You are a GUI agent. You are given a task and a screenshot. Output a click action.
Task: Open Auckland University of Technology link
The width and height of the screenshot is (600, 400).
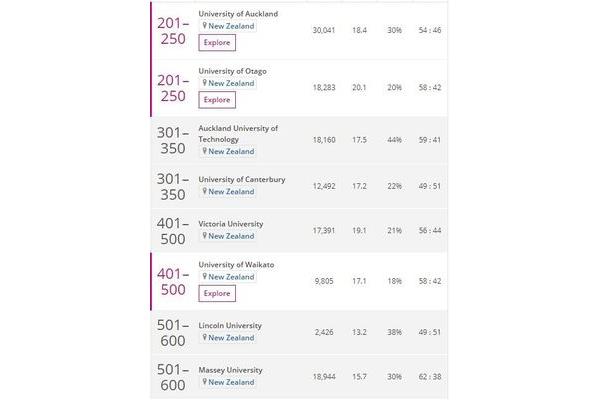238,134
